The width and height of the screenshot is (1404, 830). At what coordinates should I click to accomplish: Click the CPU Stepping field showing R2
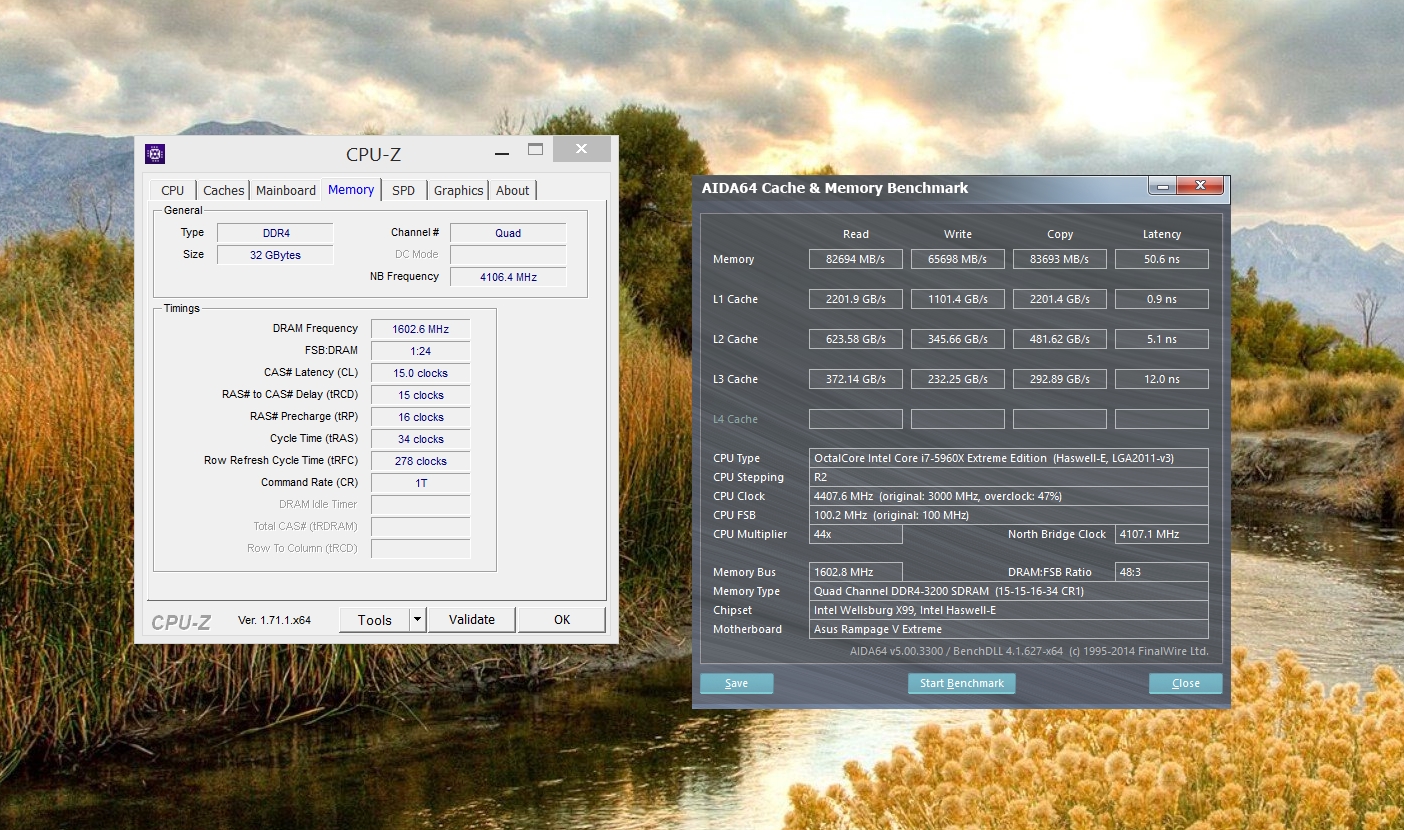point(1009,477)
